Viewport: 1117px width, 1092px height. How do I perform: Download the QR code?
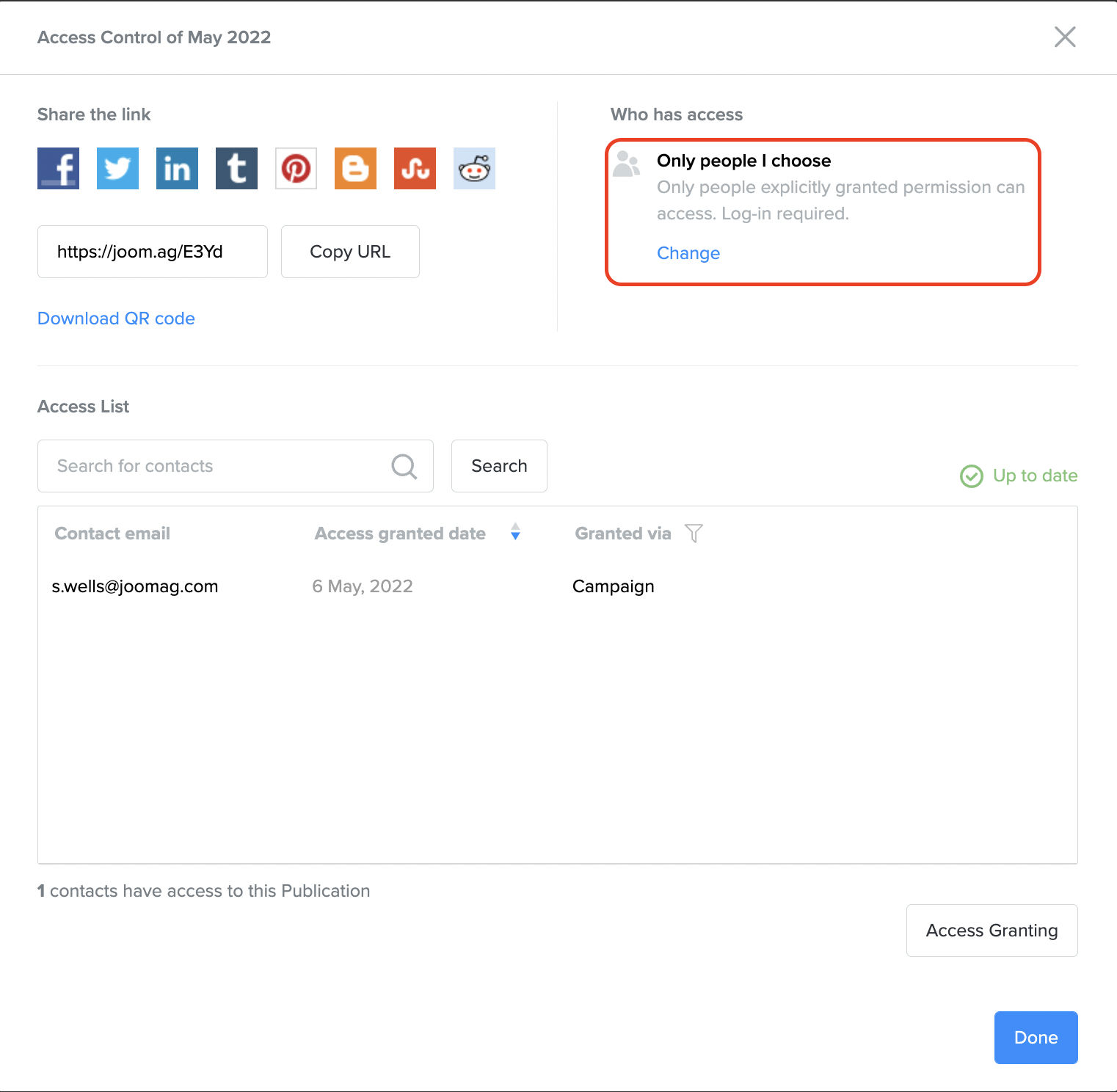tap(116, 318)
